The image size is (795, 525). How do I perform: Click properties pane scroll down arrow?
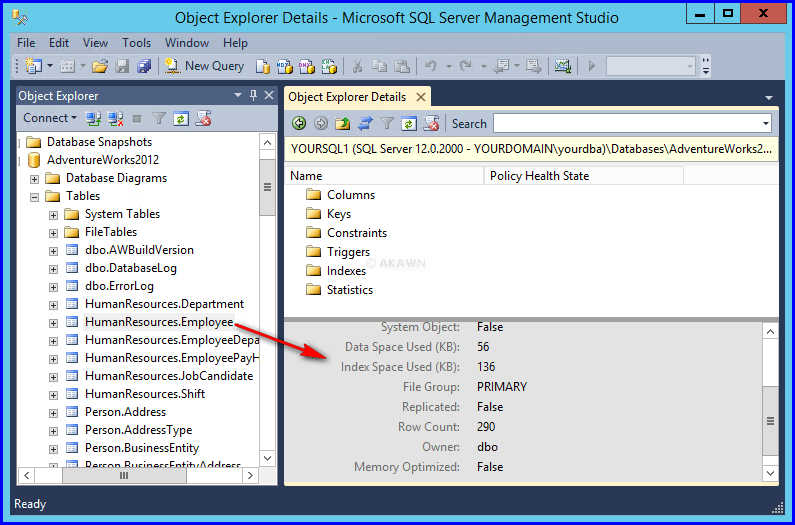[770, 473]
